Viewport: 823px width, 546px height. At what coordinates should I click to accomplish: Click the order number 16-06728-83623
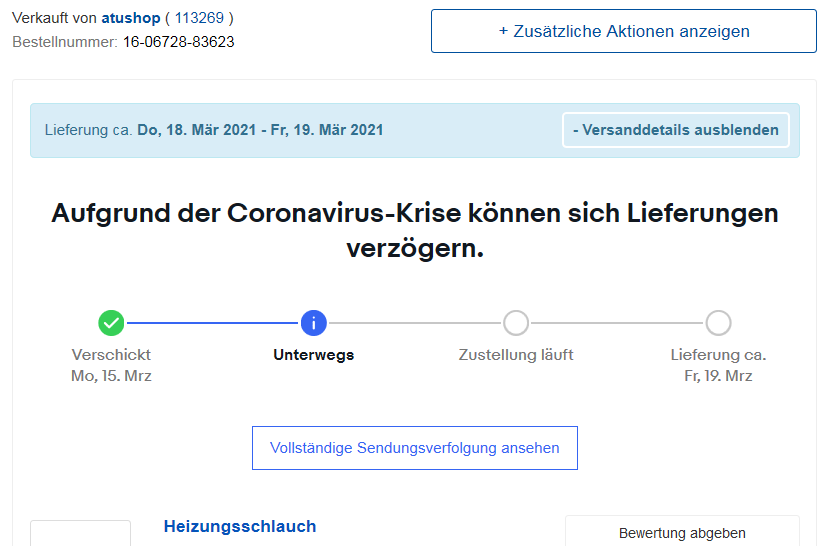178,42
